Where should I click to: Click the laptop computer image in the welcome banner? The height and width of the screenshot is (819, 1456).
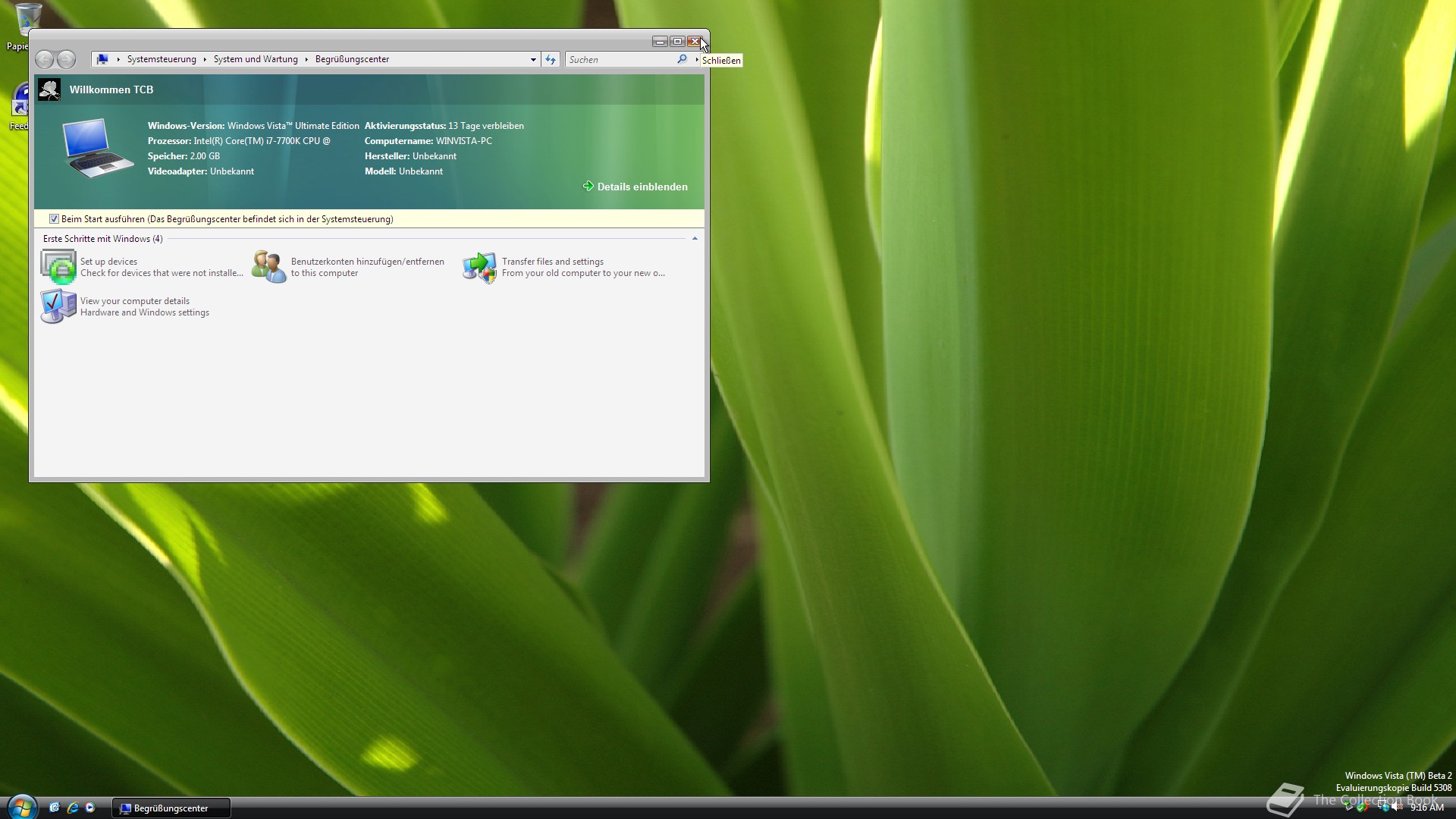pyautogui.click(x=99, y=148)
